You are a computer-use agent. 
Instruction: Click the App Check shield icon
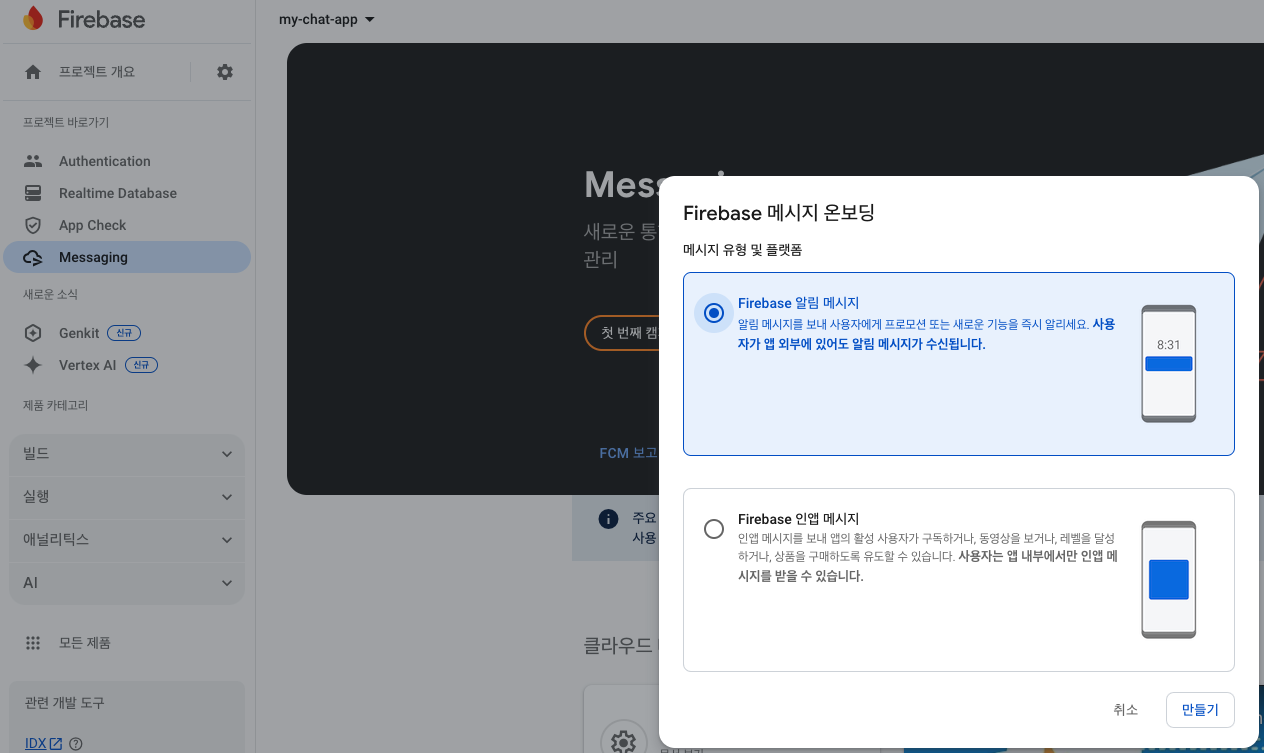[x=33, y=225]
